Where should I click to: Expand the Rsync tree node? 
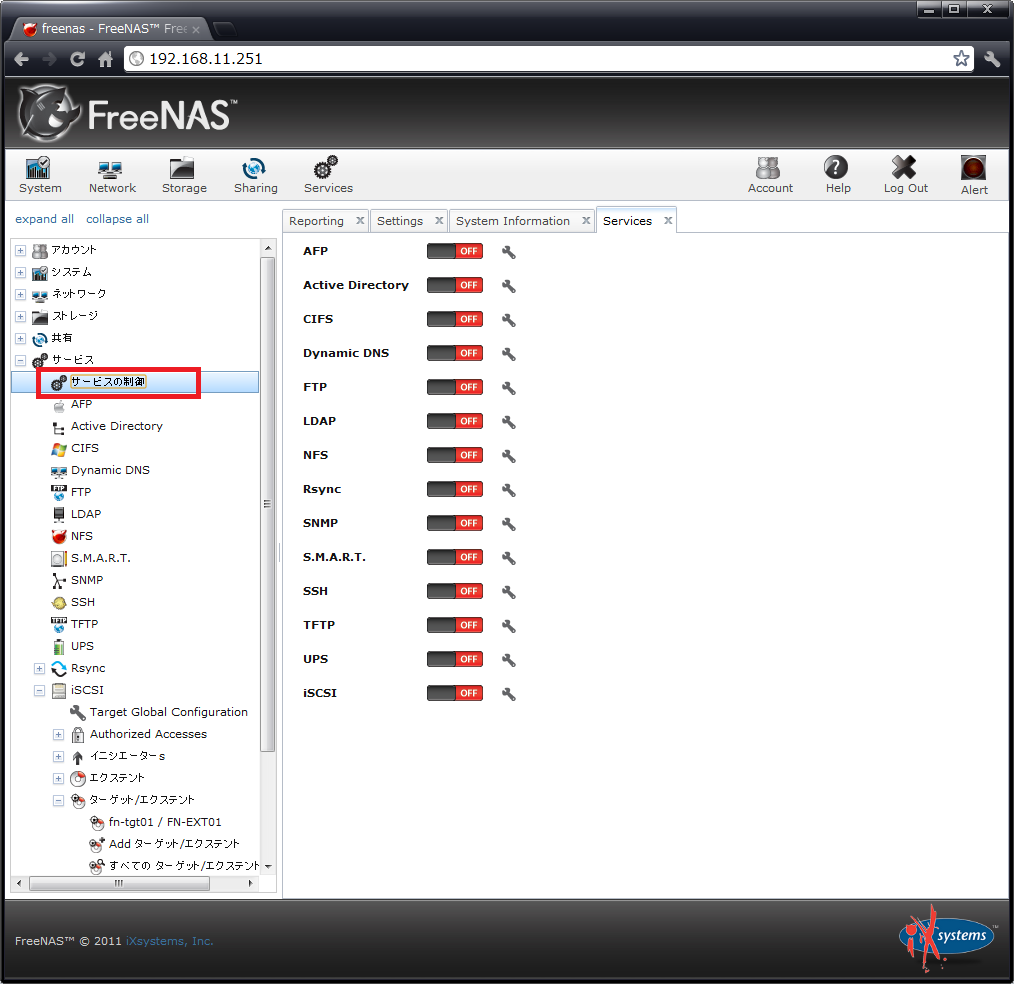39,668
